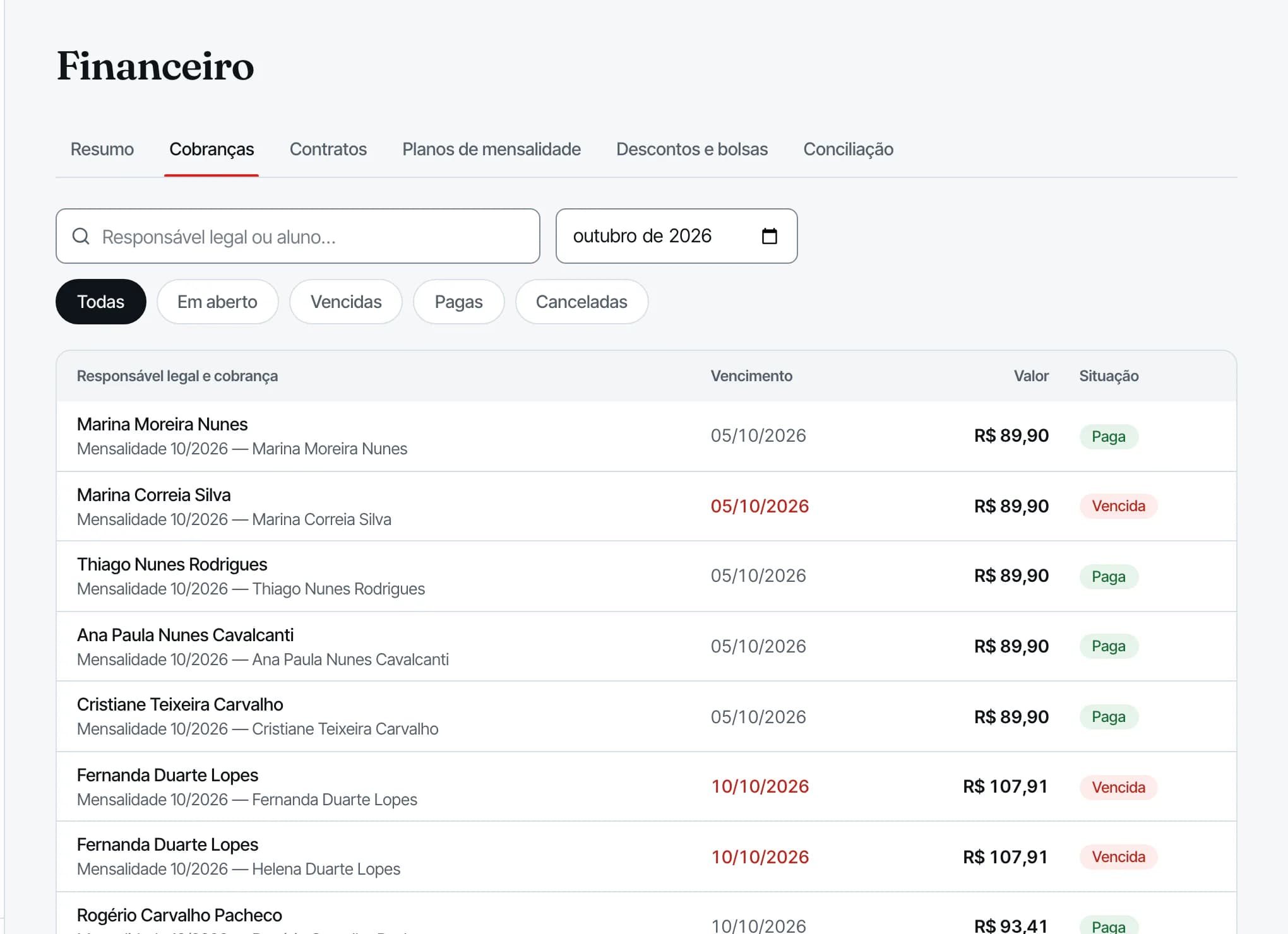The height and width of the screenshot is (934, 1288).
Task: Click Paga badge for Marina Moreira Nunes
Action: click(1109, 436)
